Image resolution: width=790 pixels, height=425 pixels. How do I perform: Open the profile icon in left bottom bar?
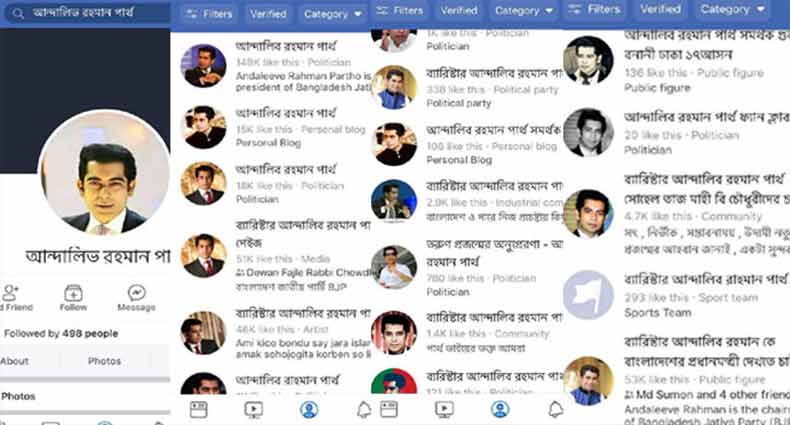(x=309, y=409)
